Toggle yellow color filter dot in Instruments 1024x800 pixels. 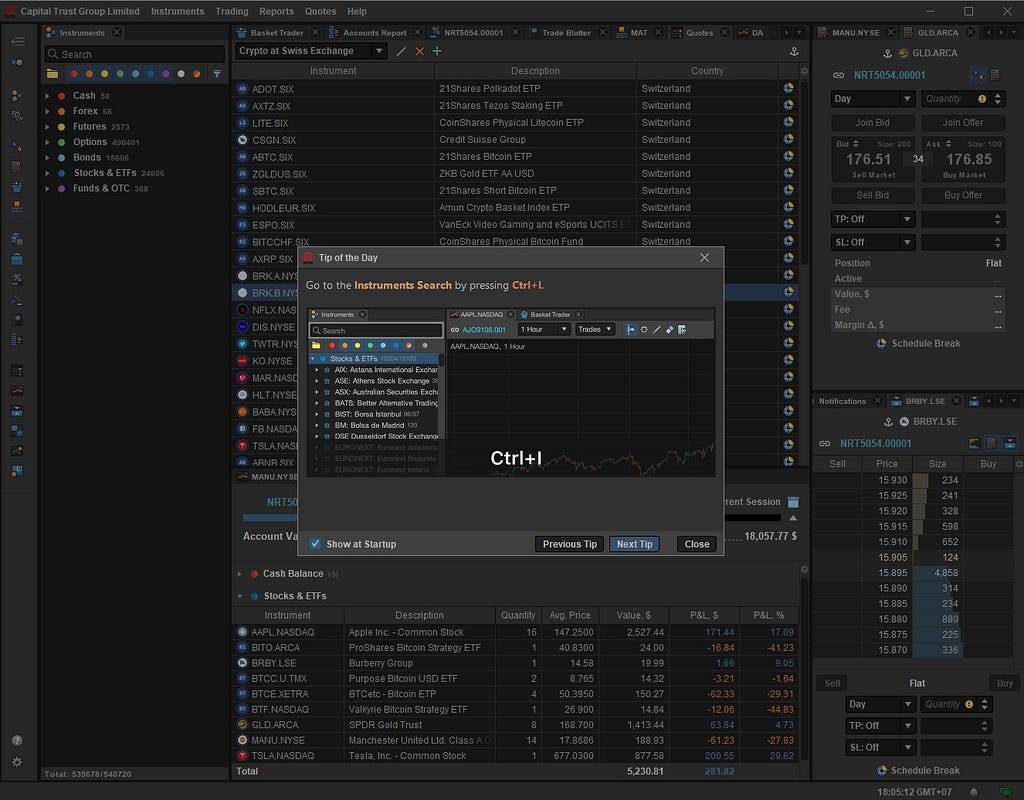tap(104, 74)
